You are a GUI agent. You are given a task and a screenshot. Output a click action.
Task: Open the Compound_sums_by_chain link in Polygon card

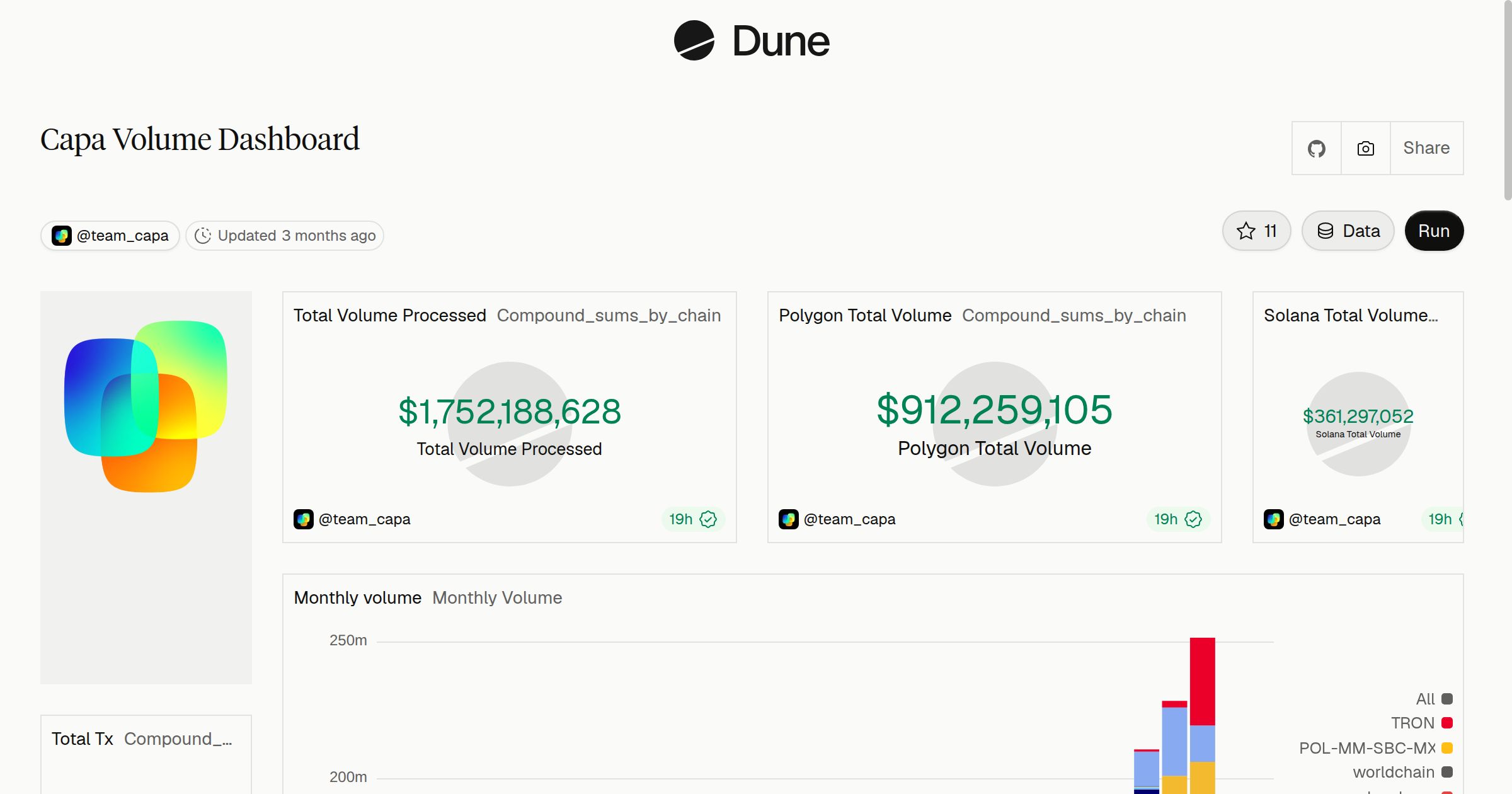(x=1074, y=315)
